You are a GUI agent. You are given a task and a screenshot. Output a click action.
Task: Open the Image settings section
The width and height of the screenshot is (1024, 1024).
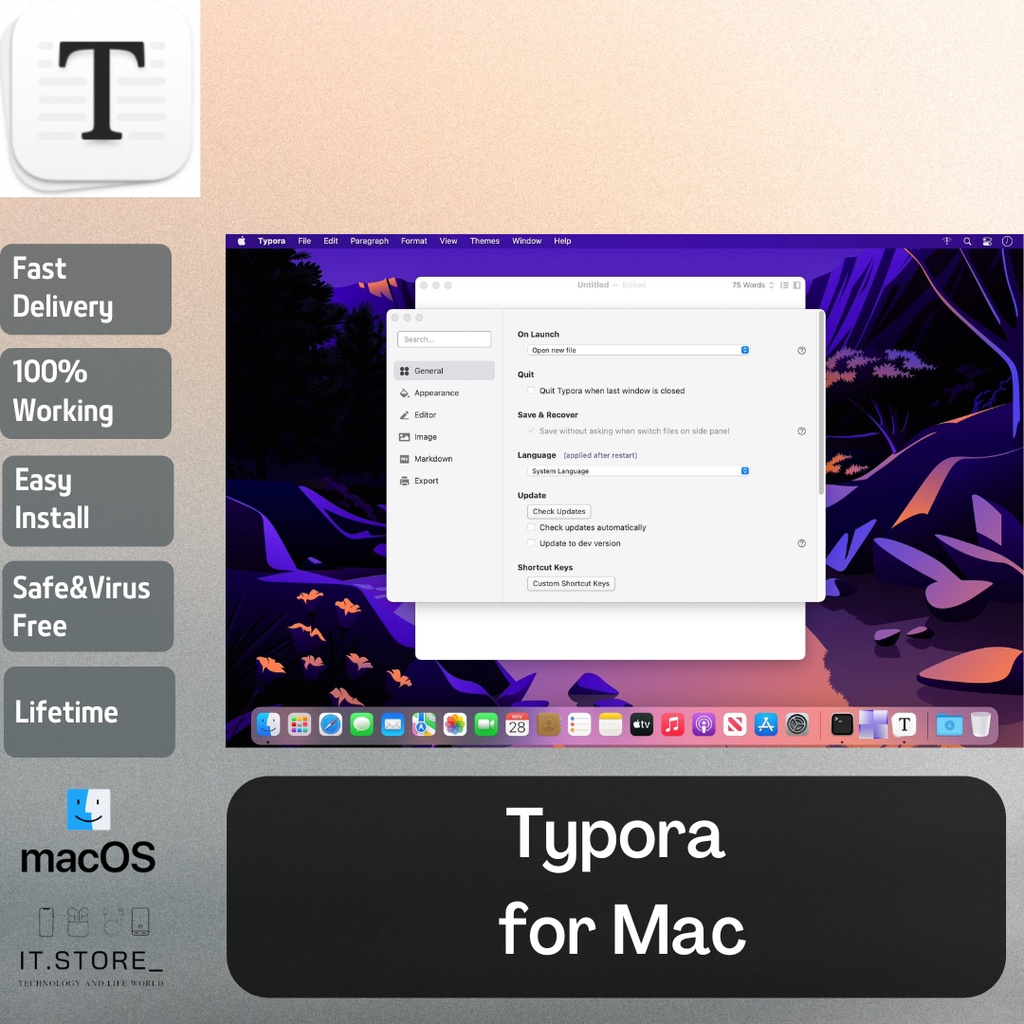[426, 437]
